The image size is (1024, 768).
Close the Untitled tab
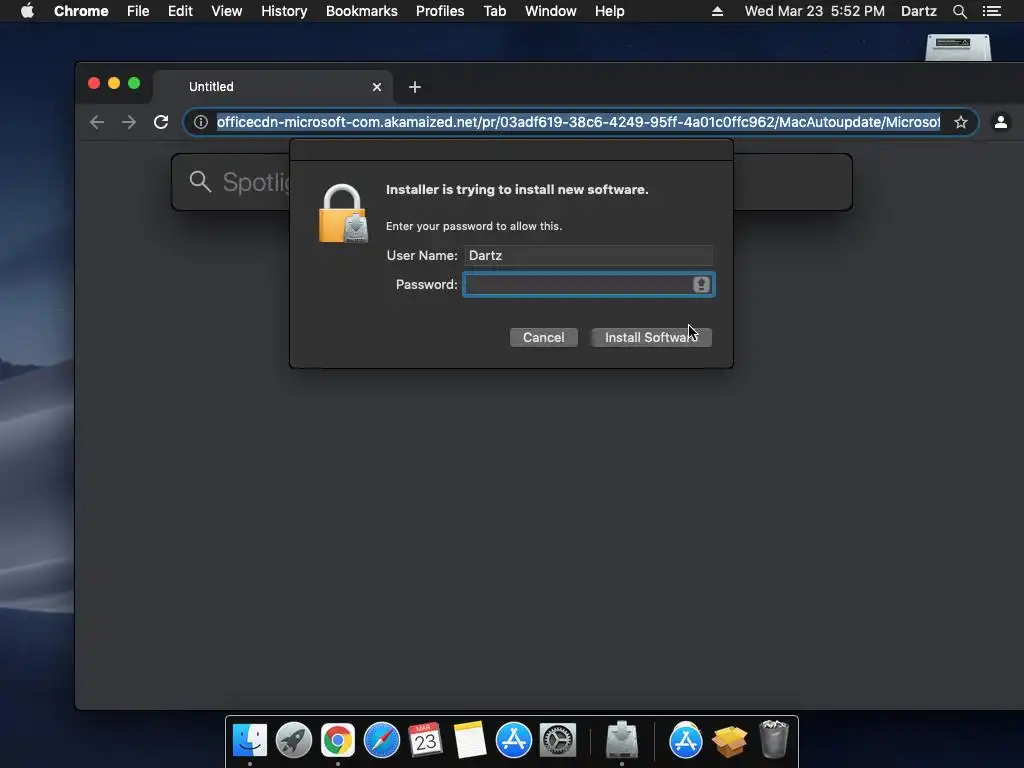(x=377, y=87)
